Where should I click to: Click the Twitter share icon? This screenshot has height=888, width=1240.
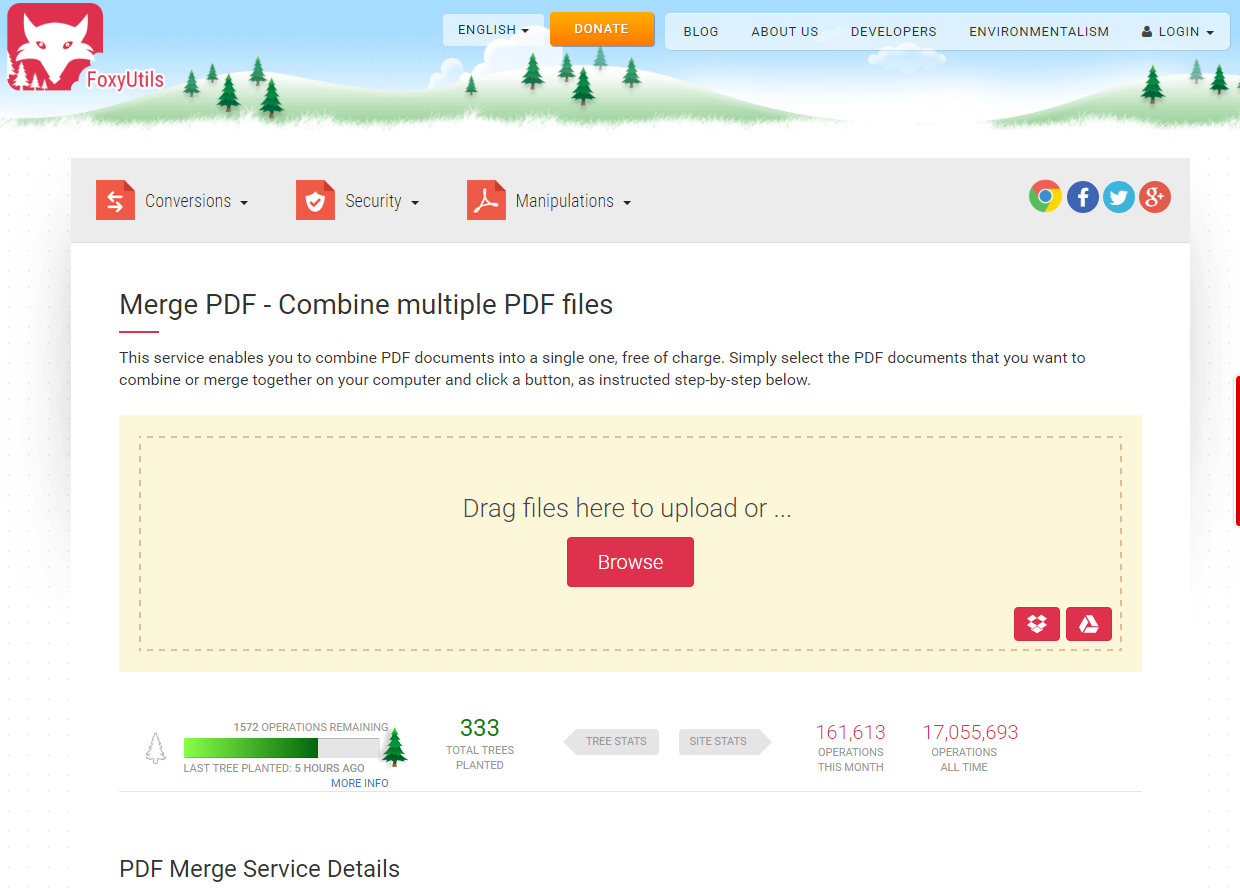click(x=1118, y=197)
